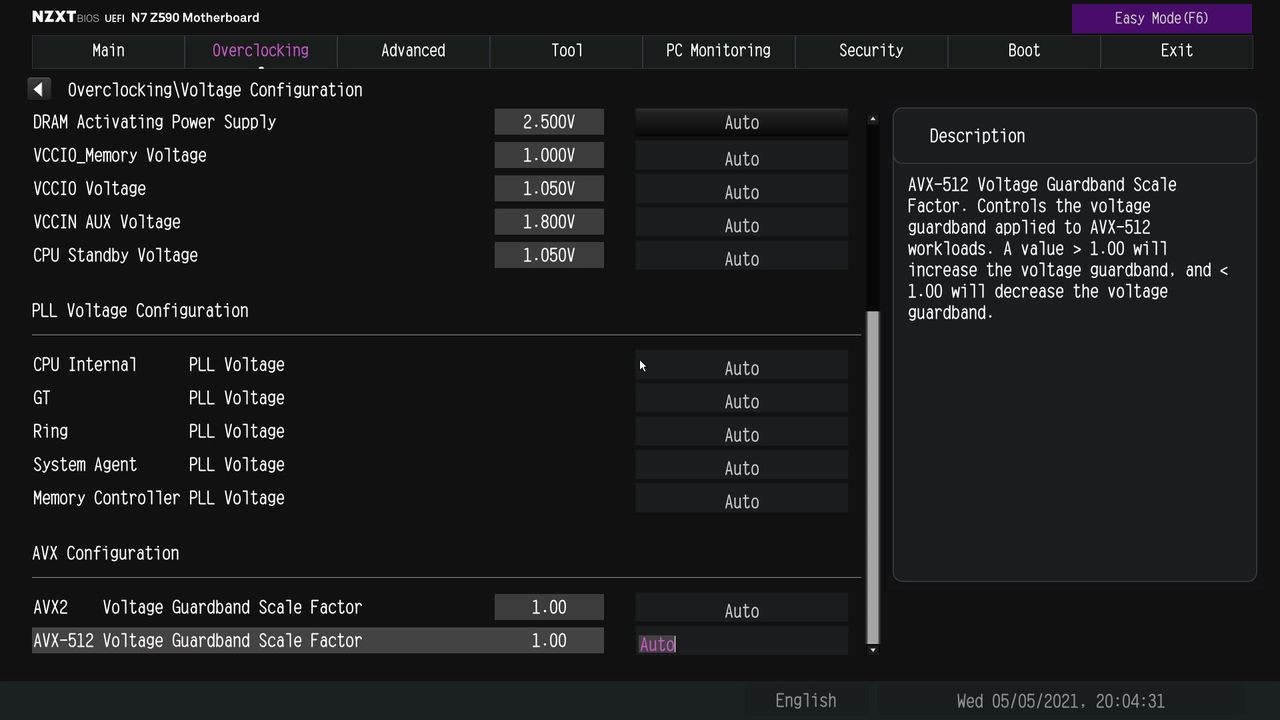Click VCCIN AUX Voltage 1.800V value
The height and width of the screenshot is (720, 1280).
coord(549,222)
